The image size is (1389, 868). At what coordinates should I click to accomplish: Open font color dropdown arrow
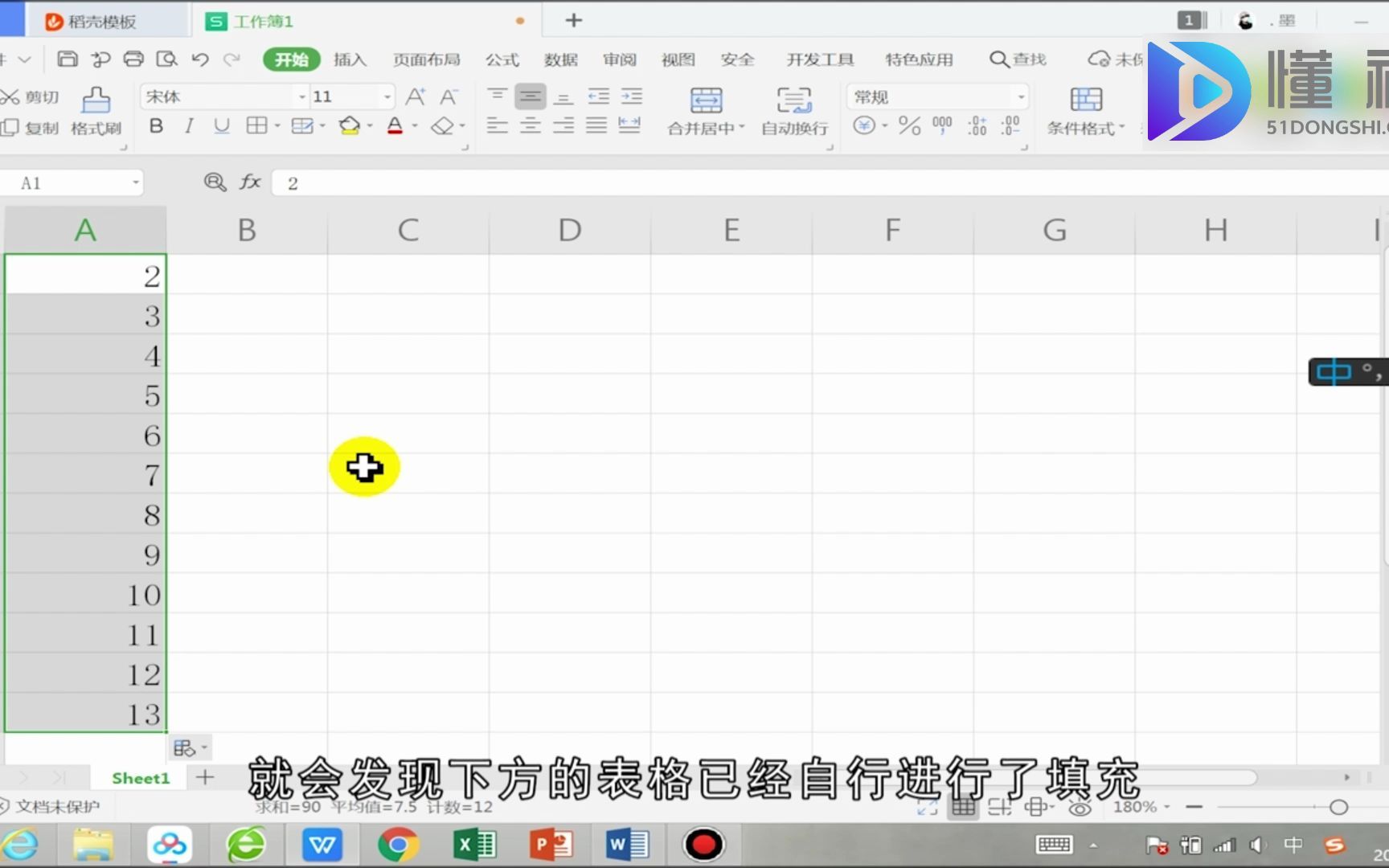(x=415, y=126)
